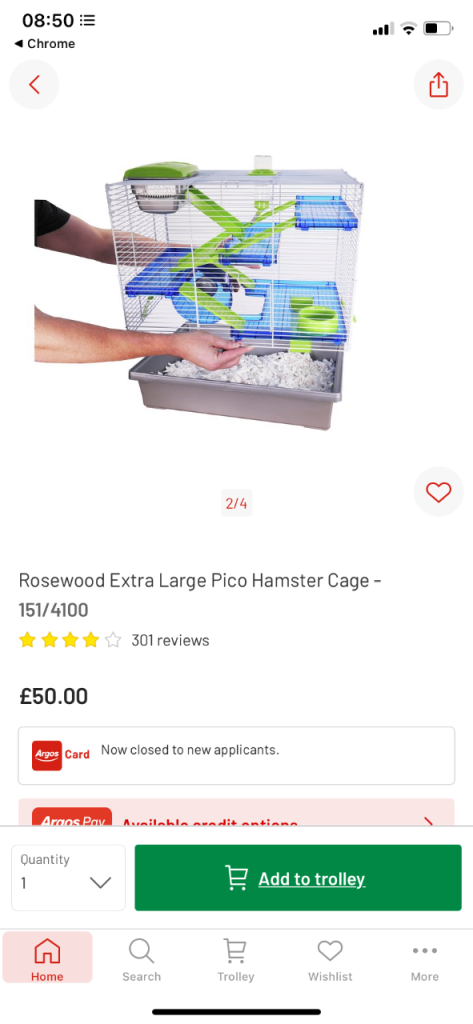Screen dimensions: 473x1024
Task: Click the Argos Card logo icon
Action: (x=47, y=755)
